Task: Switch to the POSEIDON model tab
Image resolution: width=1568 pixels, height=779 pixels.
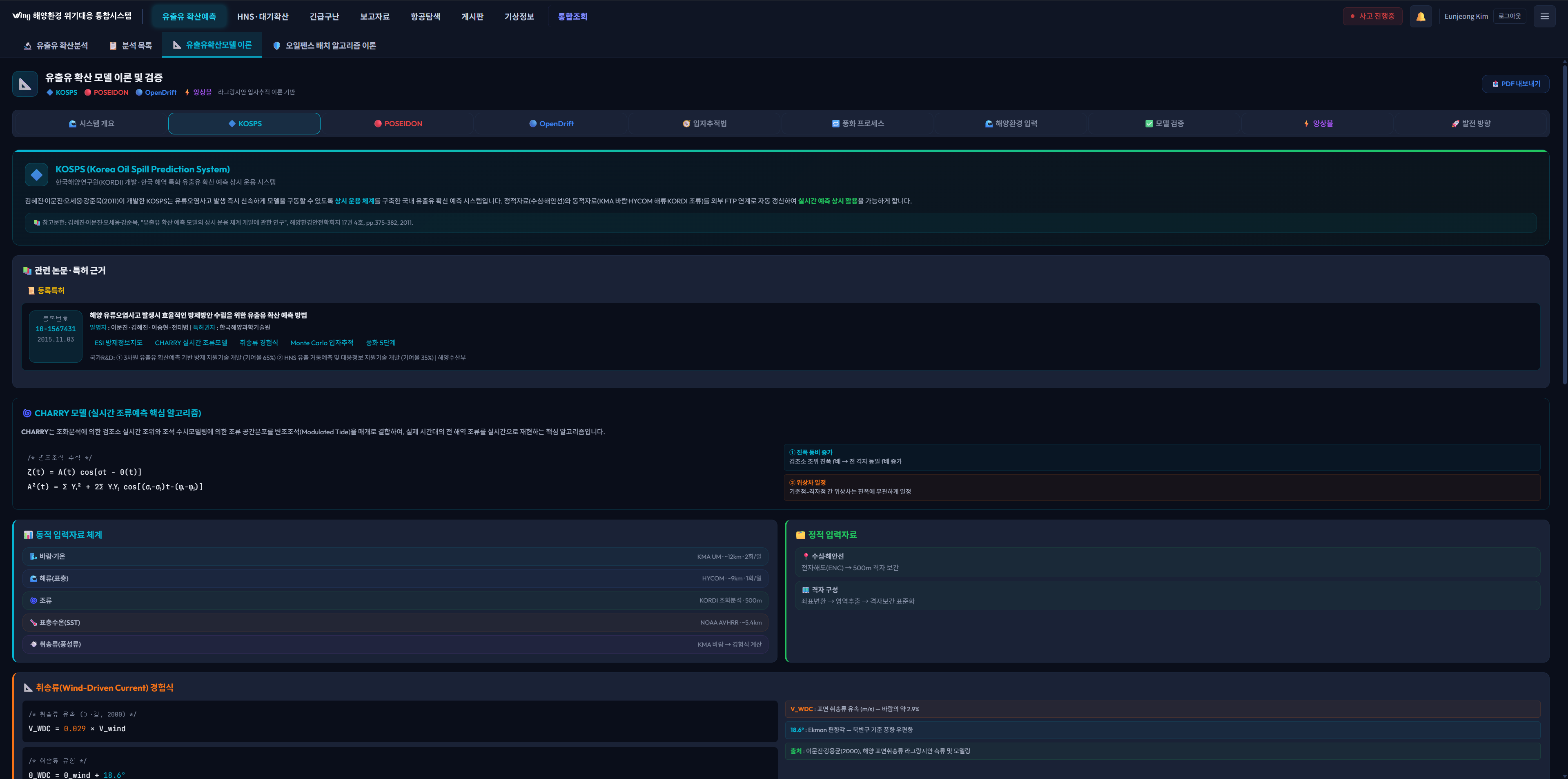Action: click(x=398, y=124)
